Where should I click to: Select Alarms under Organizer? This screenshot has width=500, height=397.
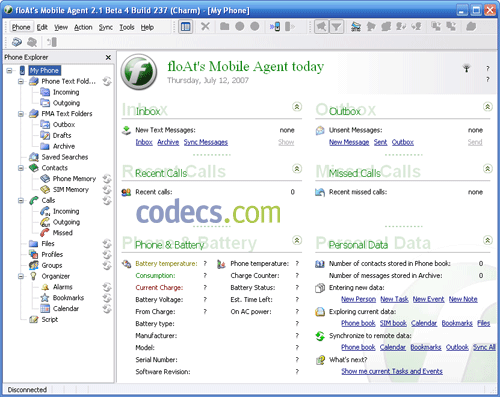pos(63,287)
